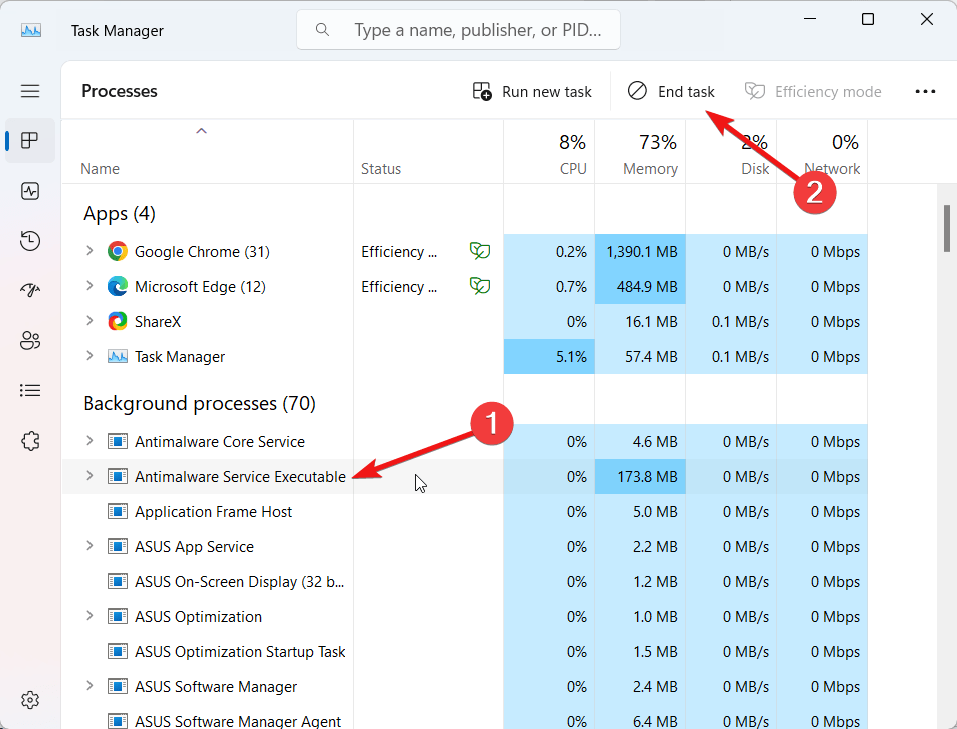This screenshot has height=729, width=957.
Task: Click the End task button
Action: [671, 92]
